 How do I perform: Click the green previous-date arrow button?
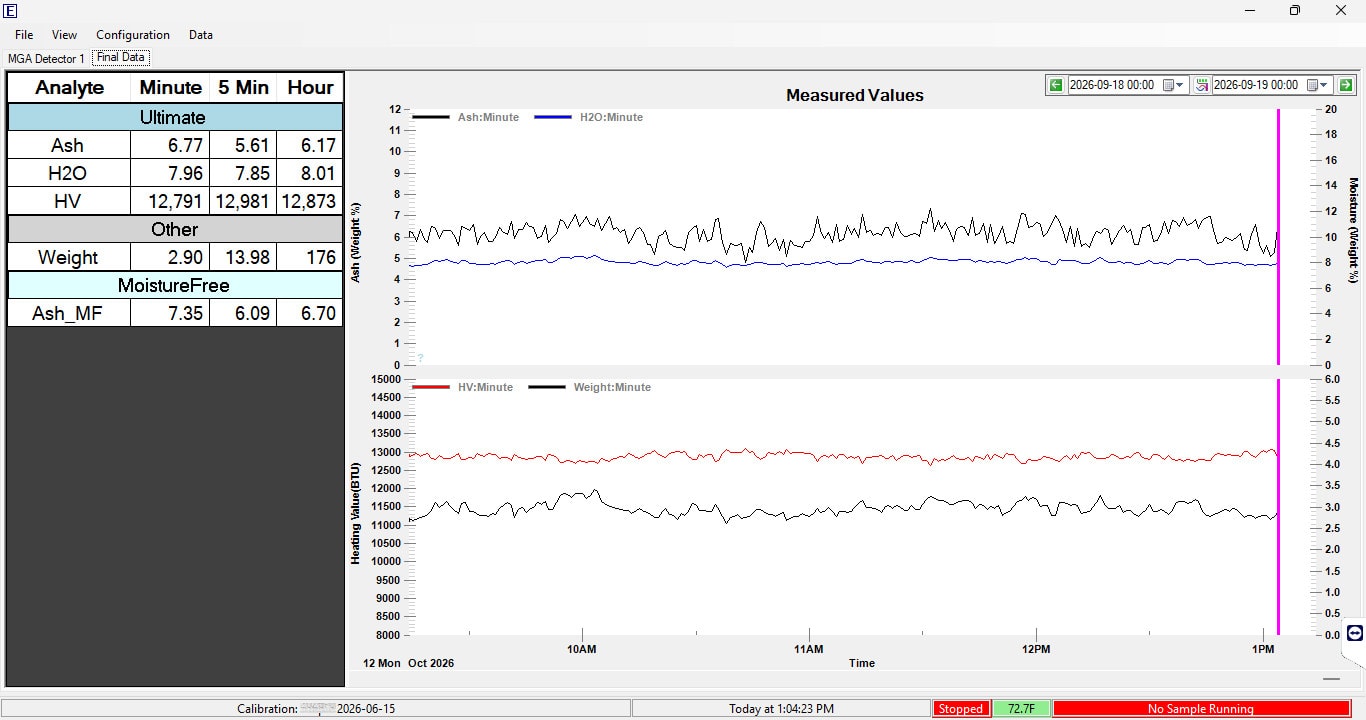click(x=1056, y=85)
